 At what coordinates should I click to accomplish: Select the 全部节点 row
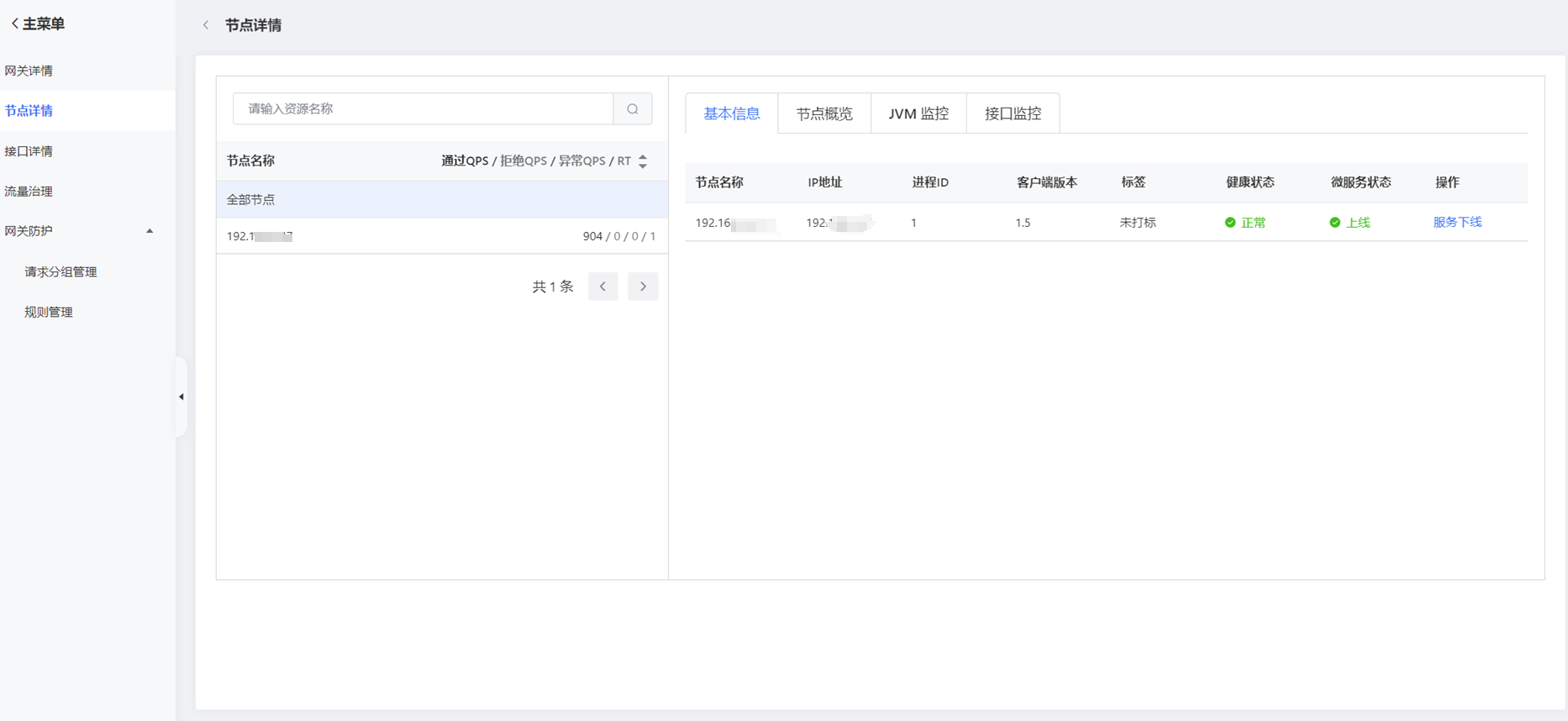point(442,200)
